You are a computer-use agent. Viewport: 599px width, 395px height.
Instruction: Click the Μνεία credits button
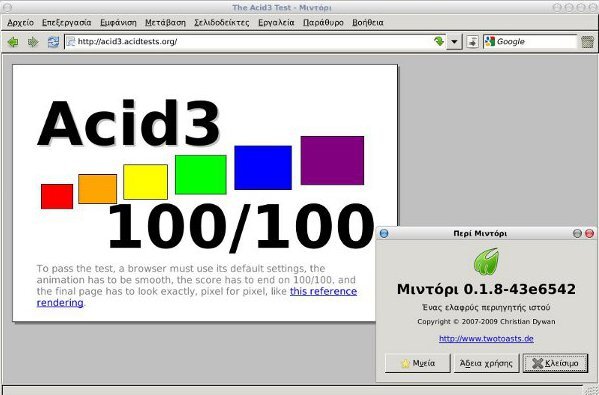pyautogui.click(x=418, y=363)
